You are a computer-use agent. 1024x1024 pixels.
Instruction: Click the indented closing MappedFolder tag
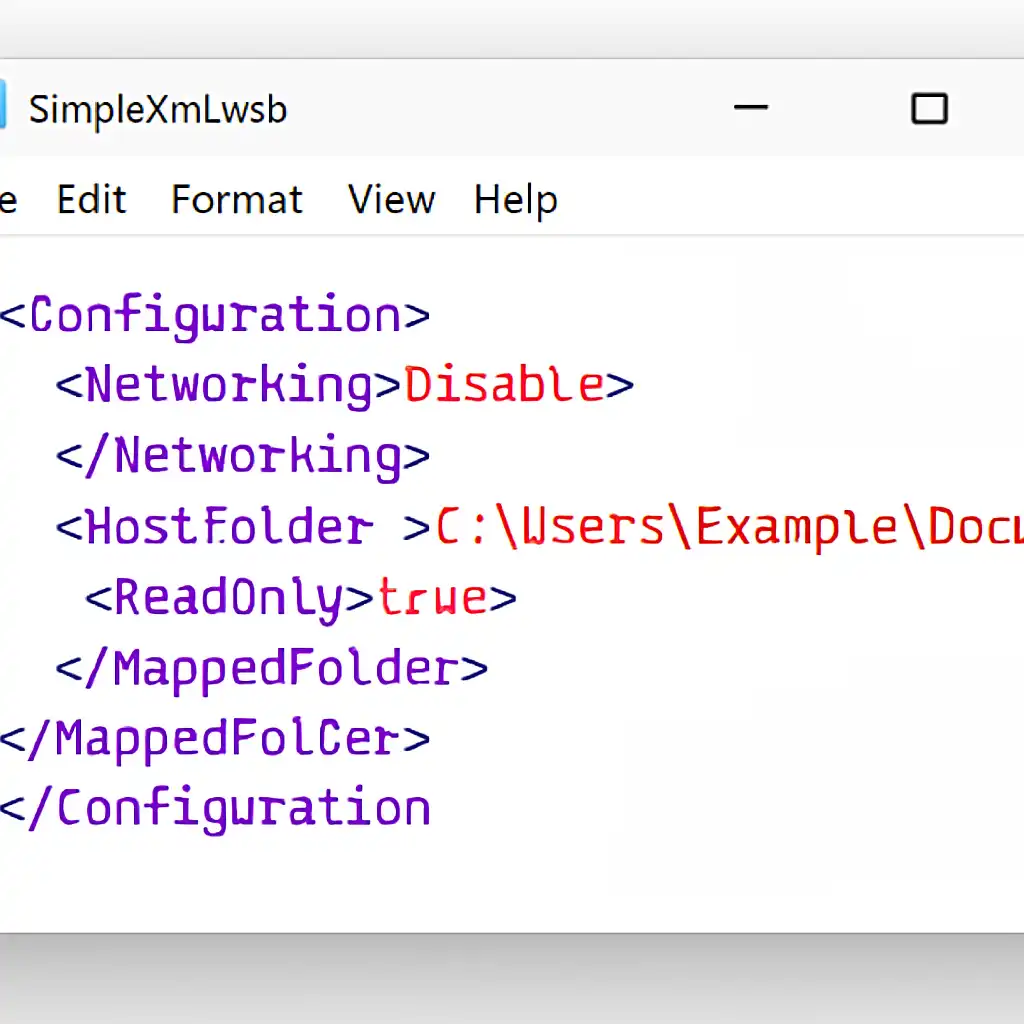click(272, 668)
